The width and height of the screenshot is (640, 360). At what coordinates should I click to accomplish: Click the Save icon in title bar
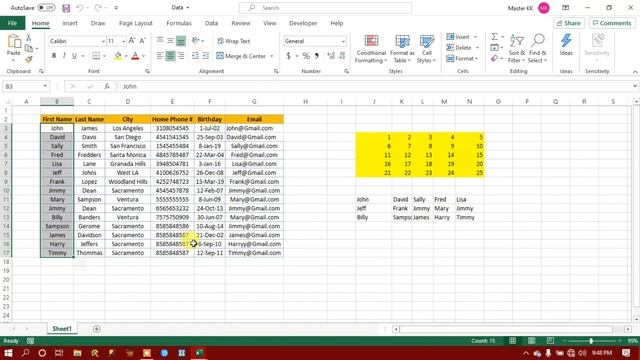click(x=66, y=8)
